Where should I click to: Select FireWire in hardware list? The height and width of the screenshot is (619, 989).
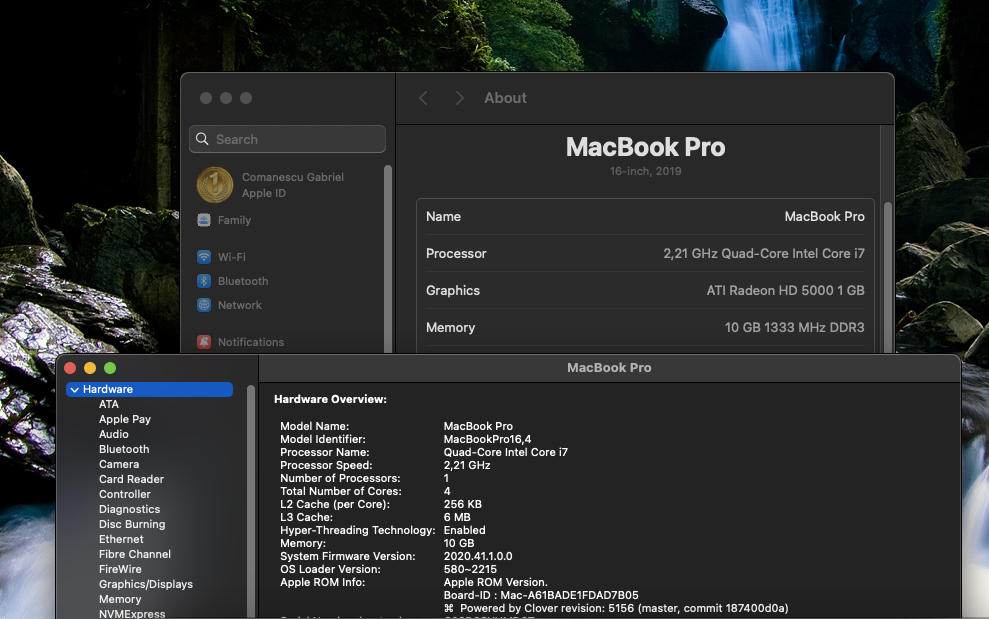[x=120, y=569]
